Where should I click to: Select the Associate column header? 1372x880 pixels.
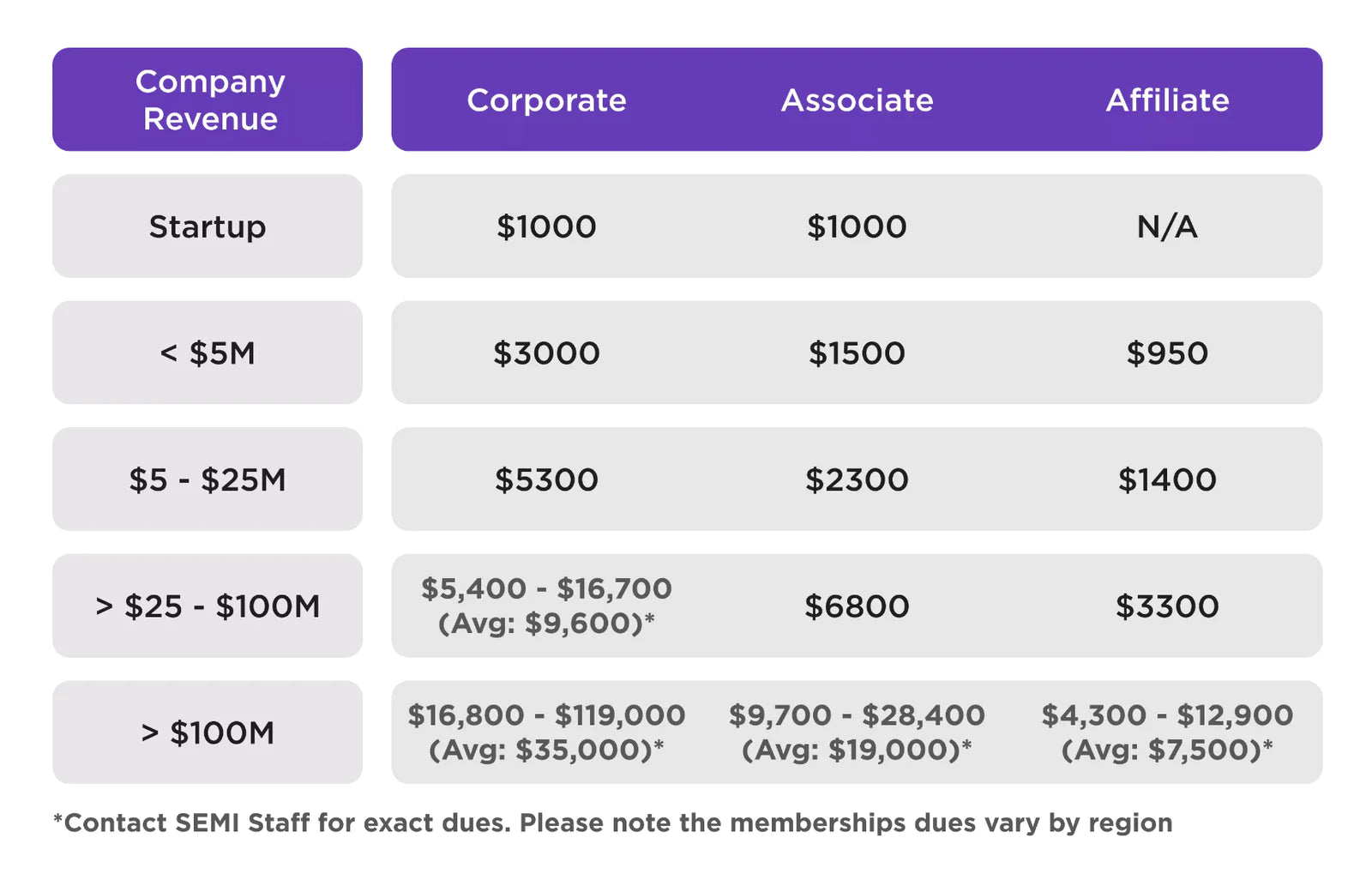point(857,100)
